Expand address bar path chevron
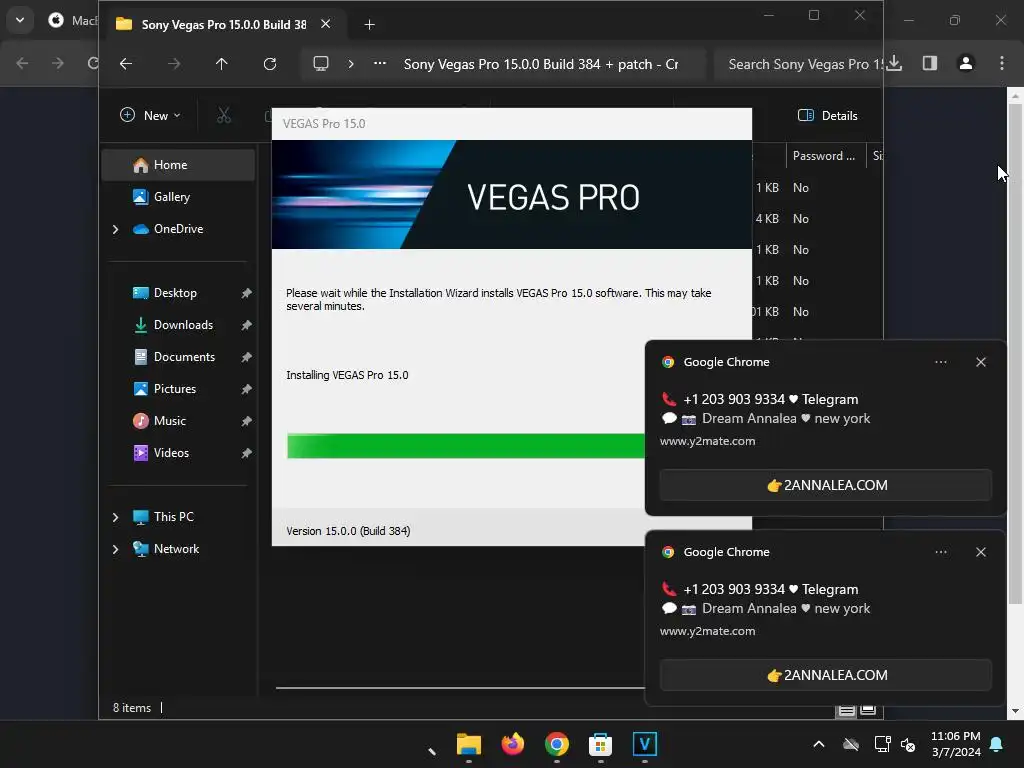The image size is (1024, 768). (x=351, y=63)
